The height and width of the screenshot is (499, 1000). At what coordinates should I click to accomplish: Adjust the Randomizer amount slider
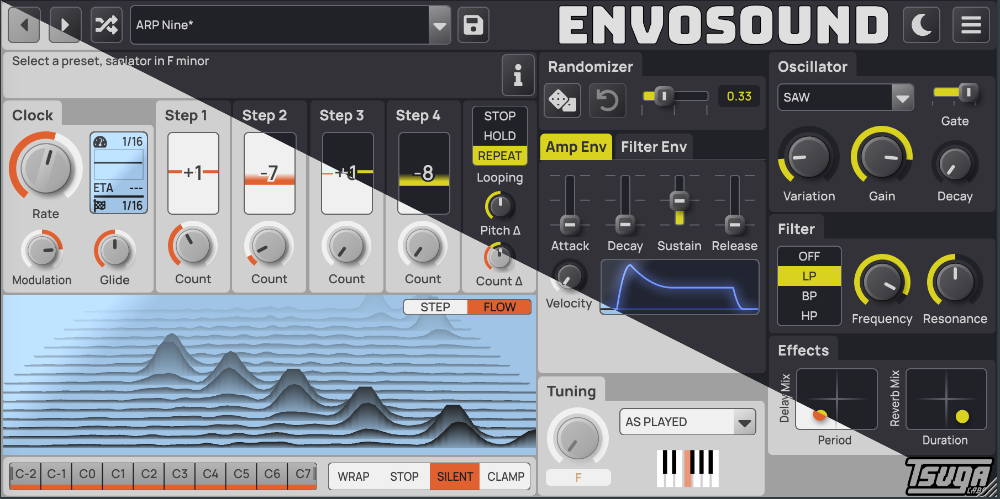coord(676,96)
